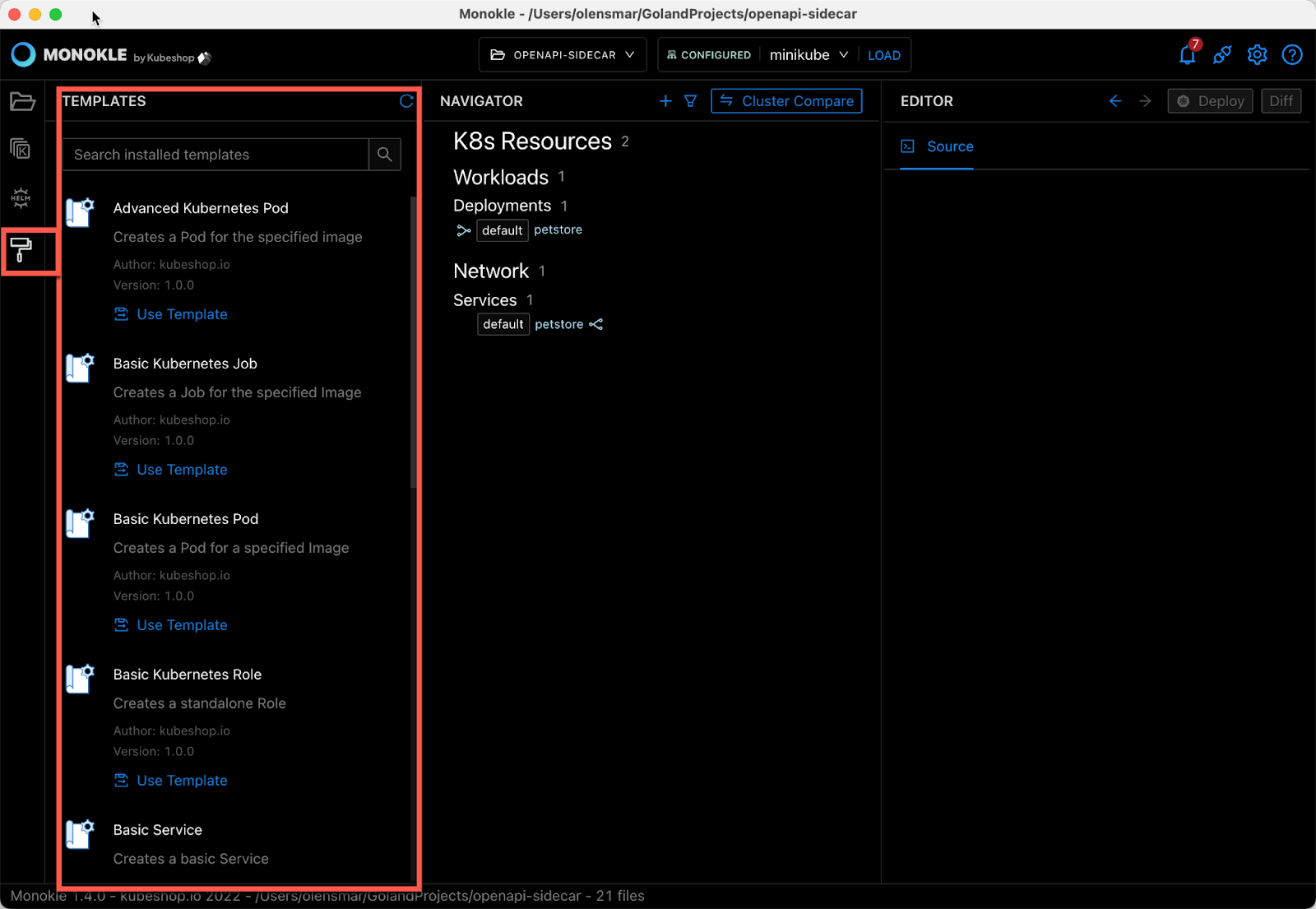Refresh the installed templates list
This screenshot has height=909, width=1316.
point(406,100)
